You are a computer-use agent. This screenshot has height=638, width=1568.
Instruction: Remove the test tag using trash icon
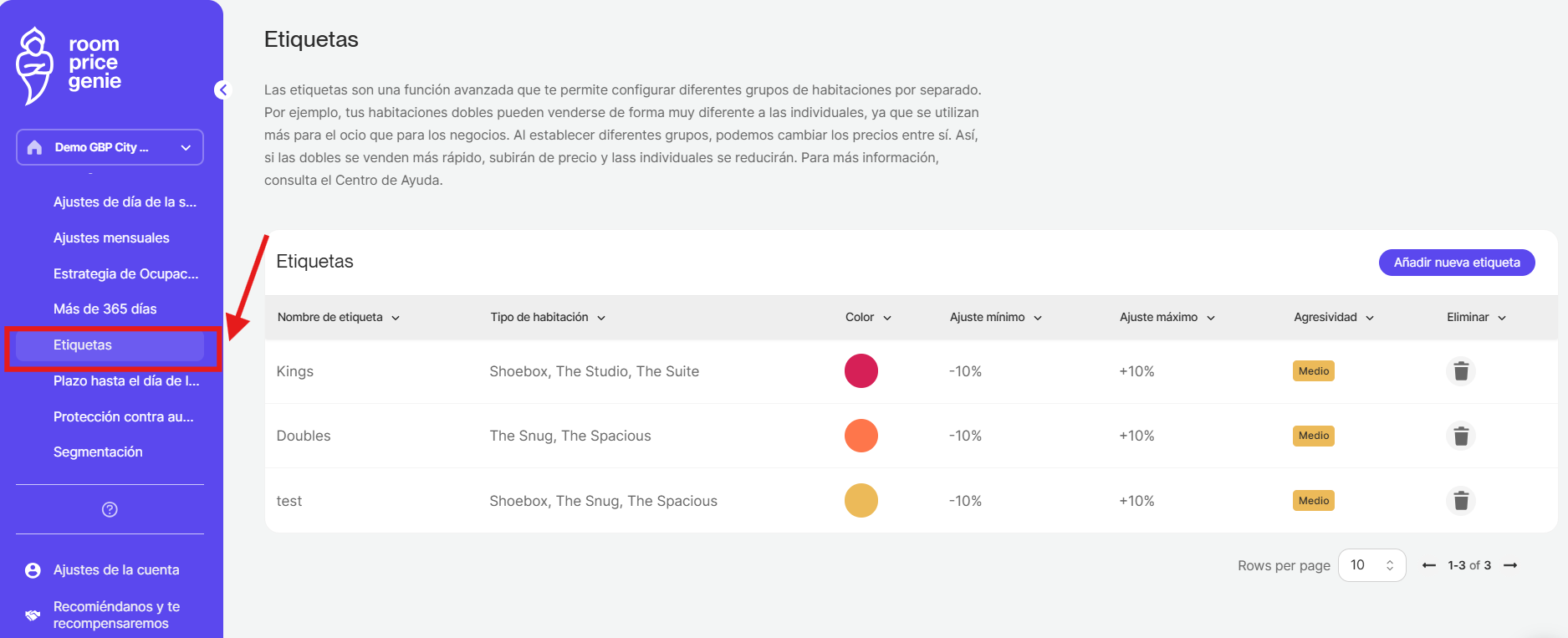[1460, 500]
